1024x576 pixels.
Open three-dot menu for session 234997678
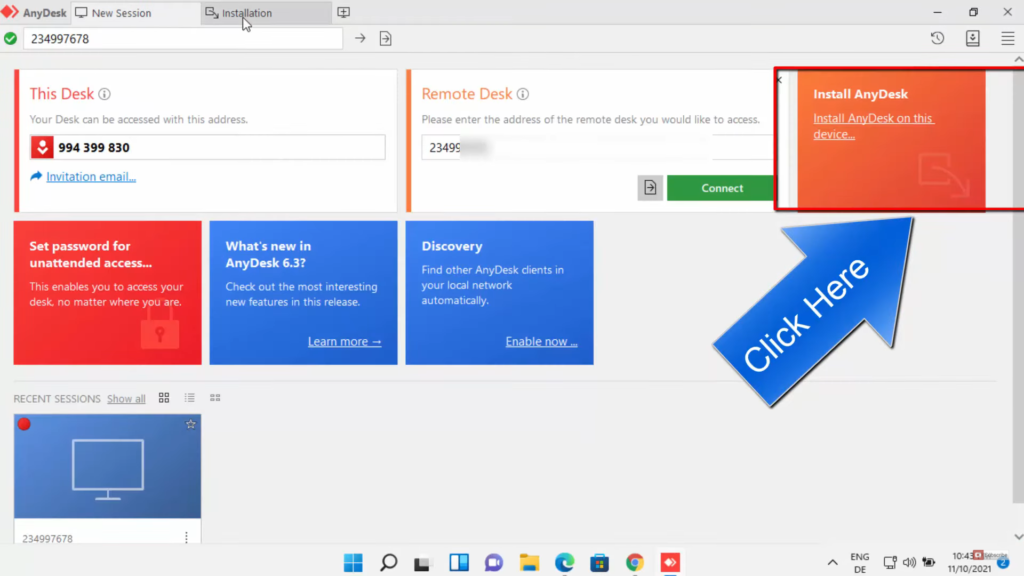186,538
